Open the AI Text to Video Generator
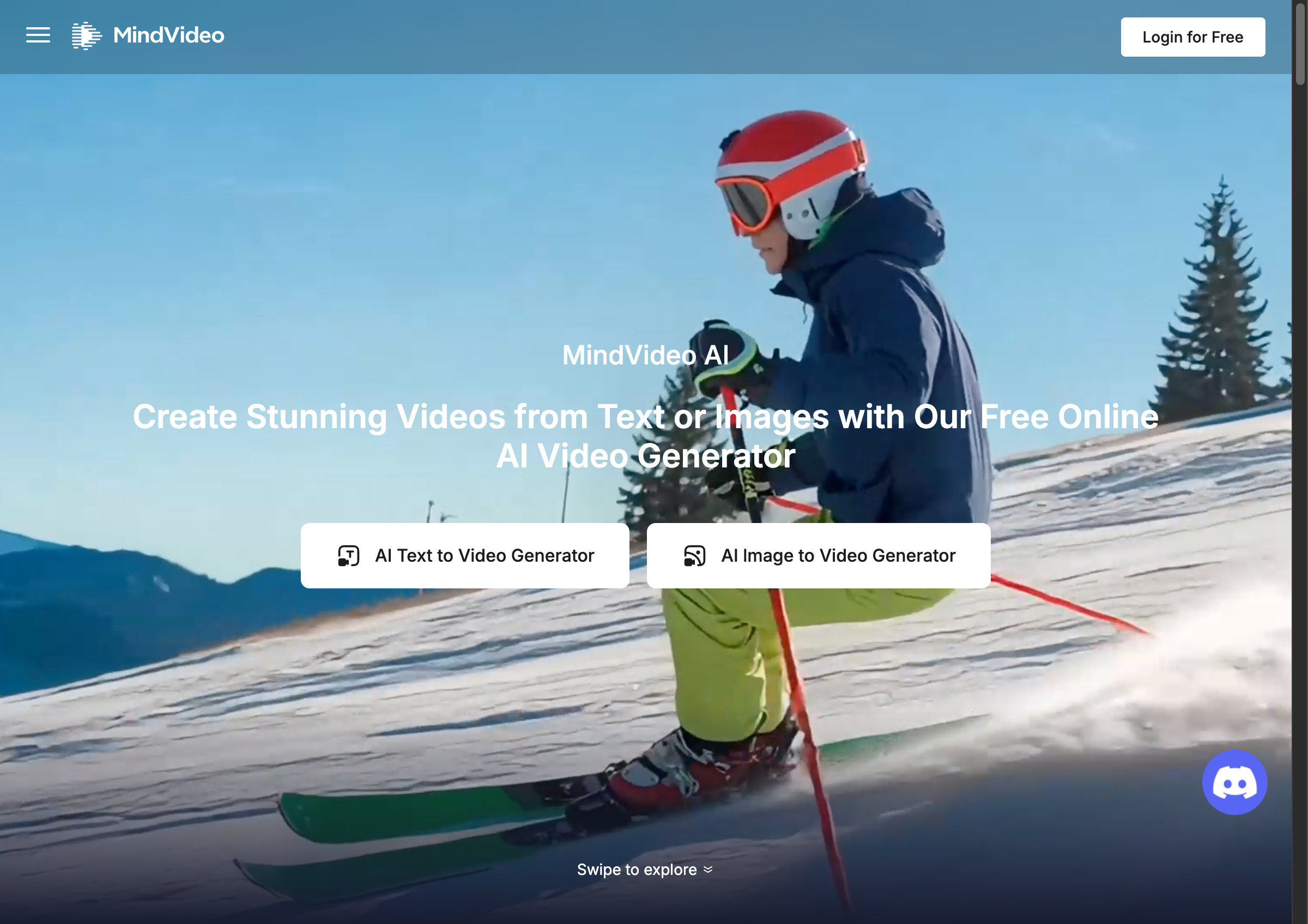This screenshot has height=924, width=1308. click(465, 555)
